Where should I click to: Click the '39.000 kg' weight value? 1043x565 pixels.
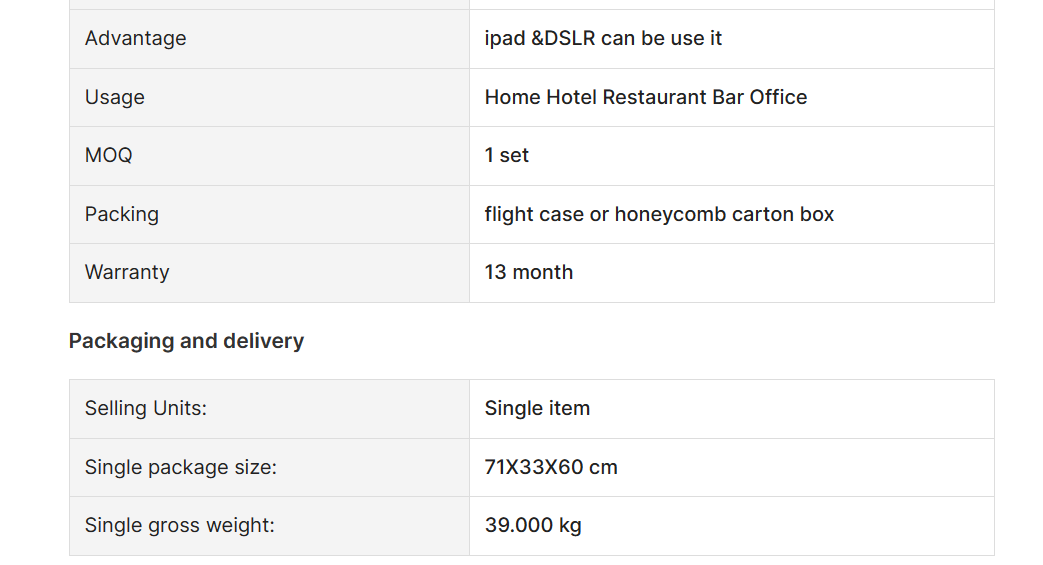point(533,525)
